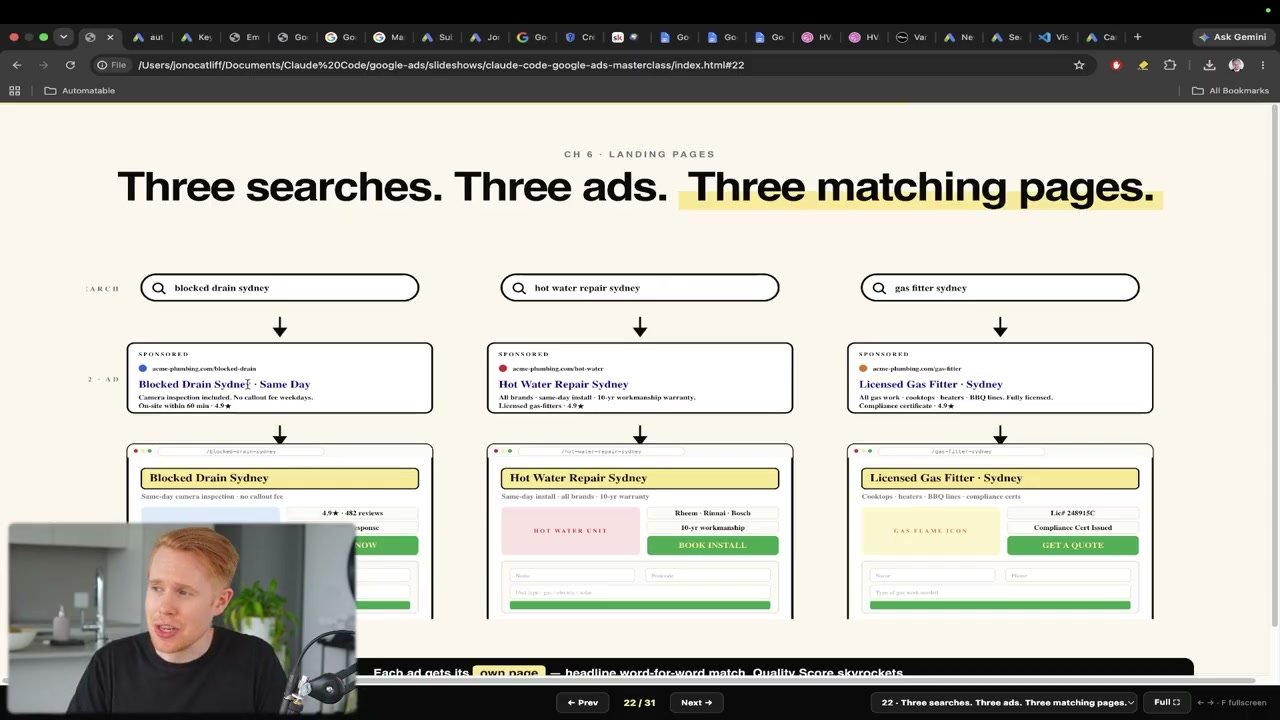This screenshot has height=720, width=1280.
Task: Click the yellow highlighter extension icon
Action: (1143, 65)
